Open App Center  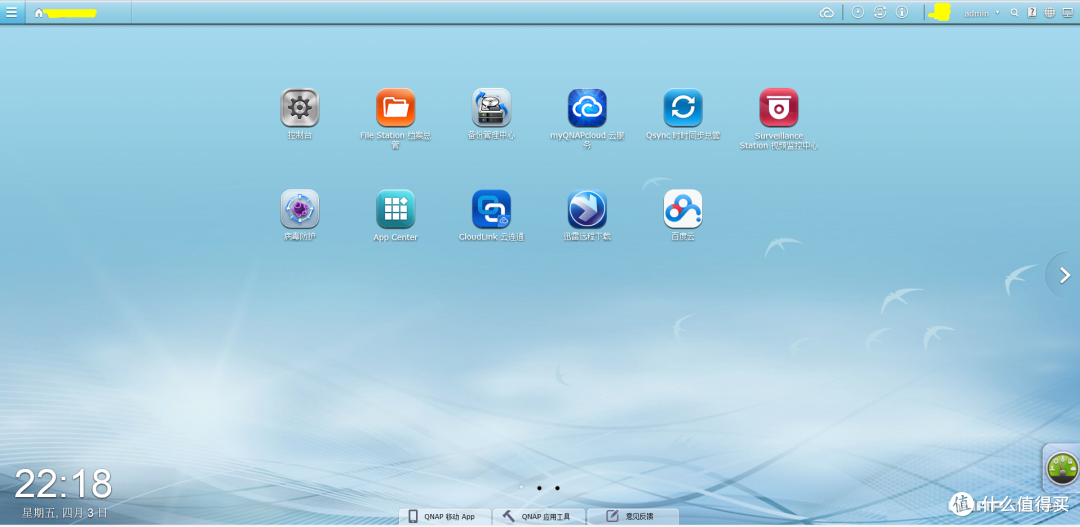pos(395,209)
